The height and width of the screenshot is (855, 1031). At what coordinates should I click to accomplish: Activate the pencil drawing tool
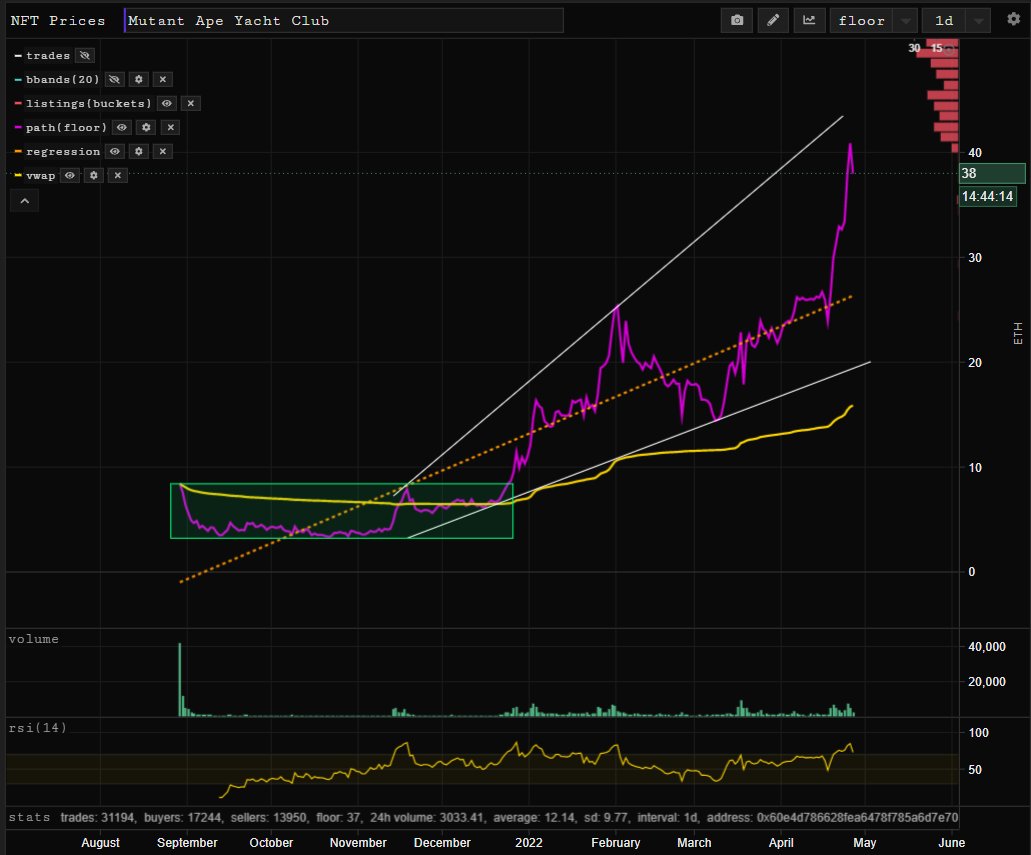point(773,20)
